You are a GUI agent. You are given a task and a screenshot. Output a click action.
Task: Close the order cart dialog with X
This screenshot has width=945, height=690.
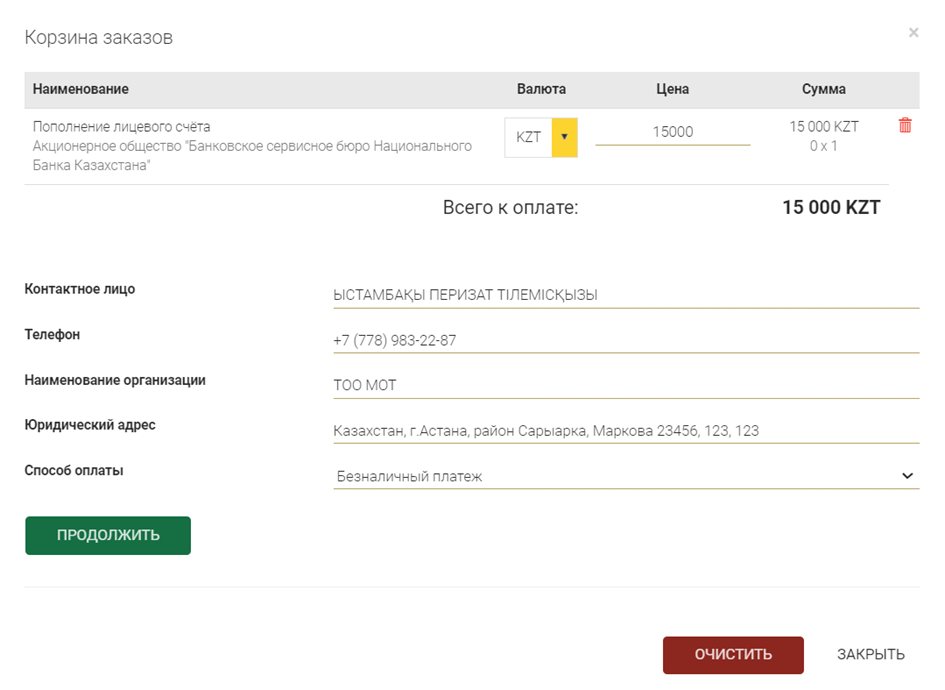pyautogui.click(x=913, y=33)
